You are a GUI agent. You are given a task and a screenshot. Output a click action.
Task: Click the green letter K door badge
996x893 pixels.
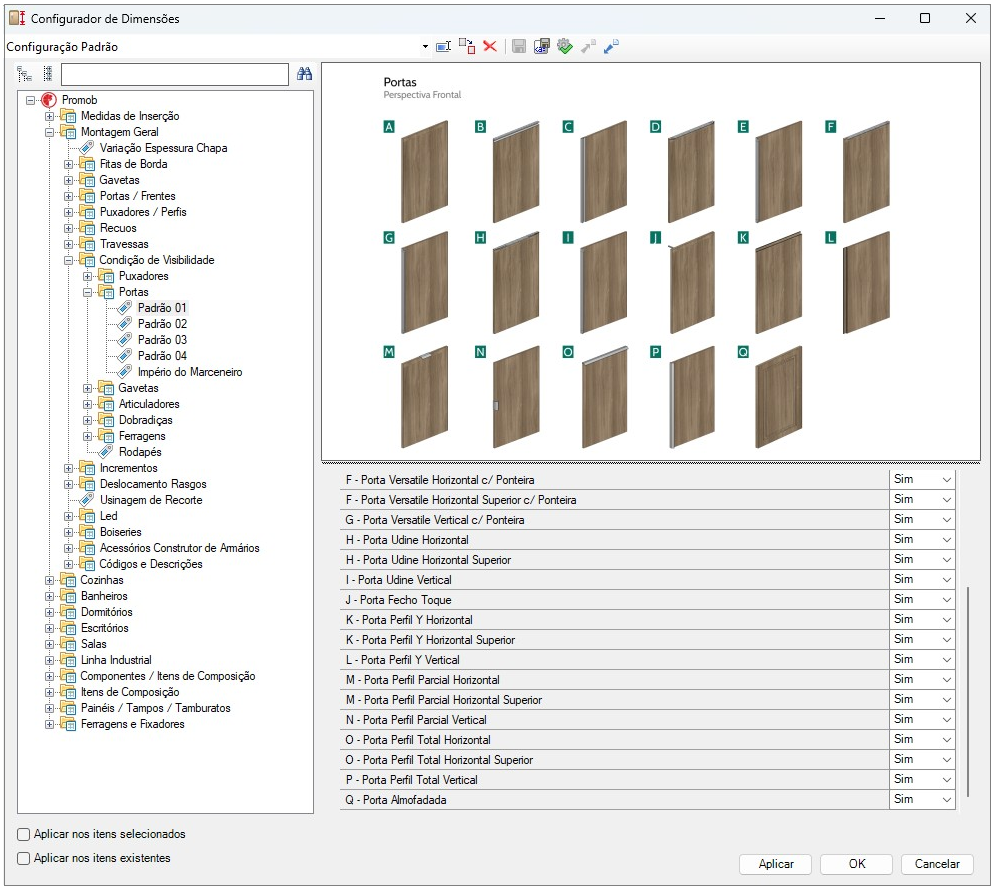[x=743, y=238]
